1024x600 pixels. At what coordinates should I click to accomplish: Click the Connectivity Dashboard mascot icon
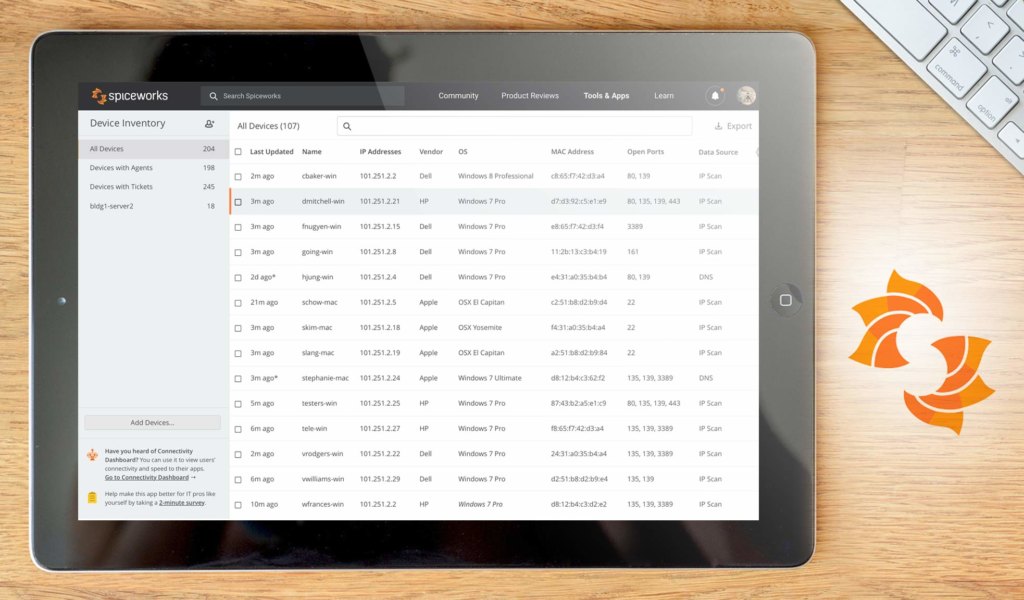coord(94,455)
